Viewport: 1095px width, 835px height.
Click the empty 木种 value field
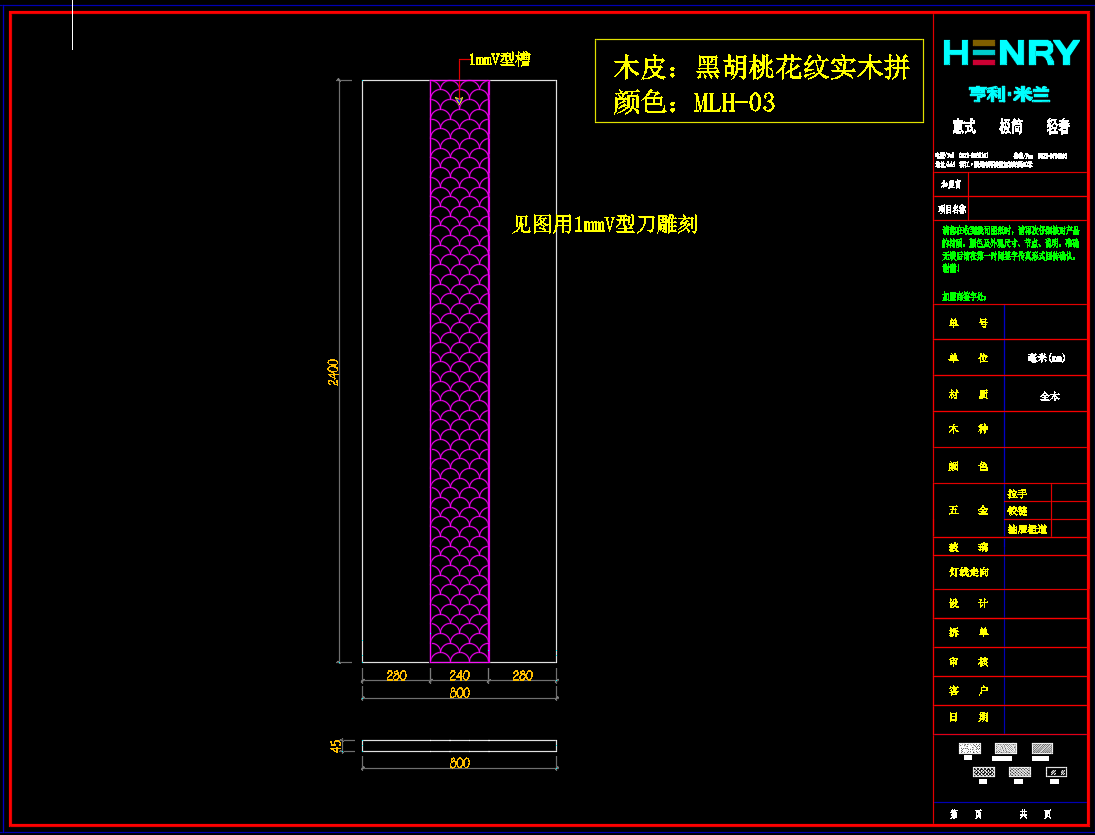pyautogui.click(x=1045, y=429)
